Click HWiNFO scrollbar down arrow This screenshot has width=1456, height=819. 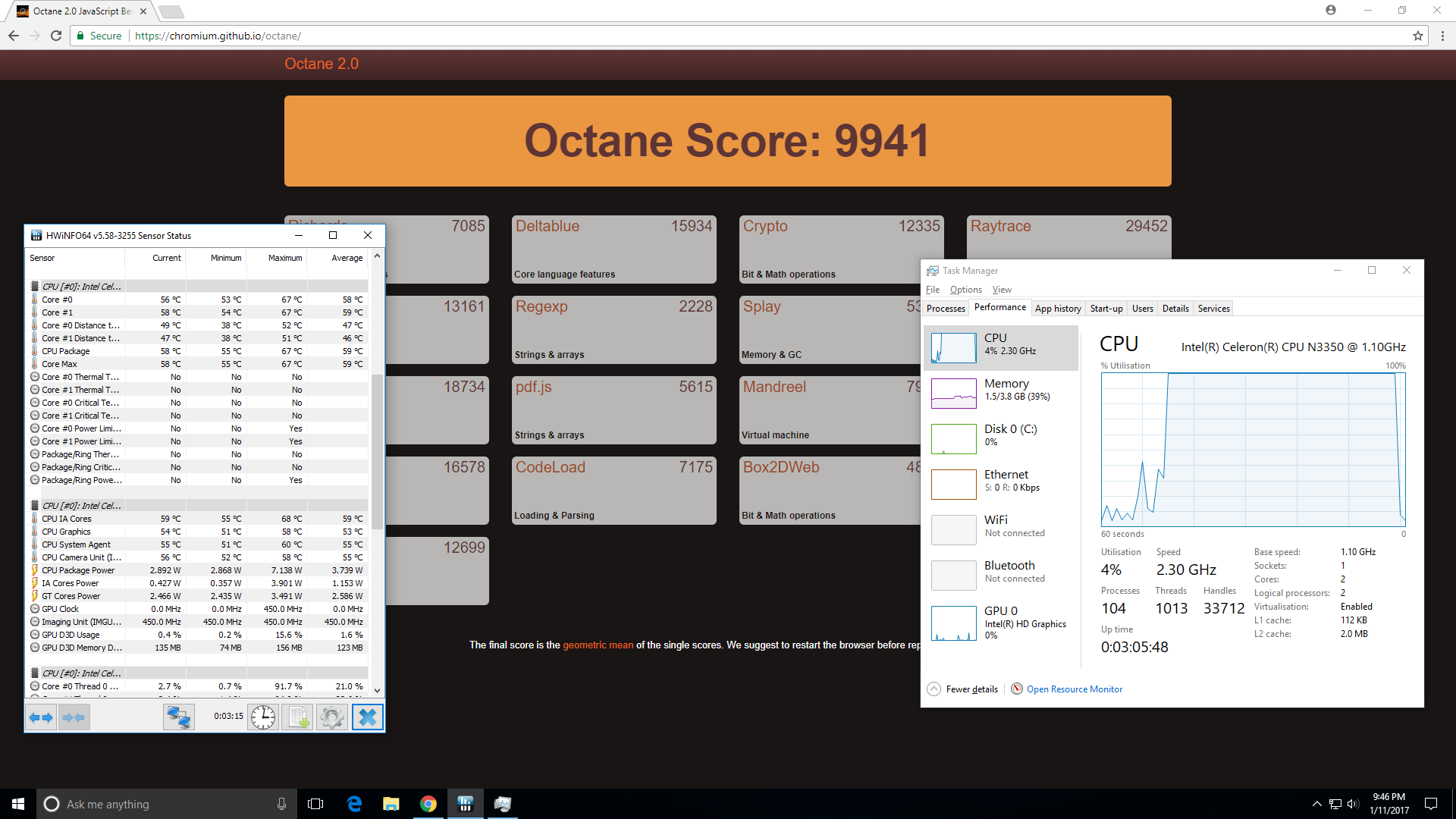click(377, 690)
